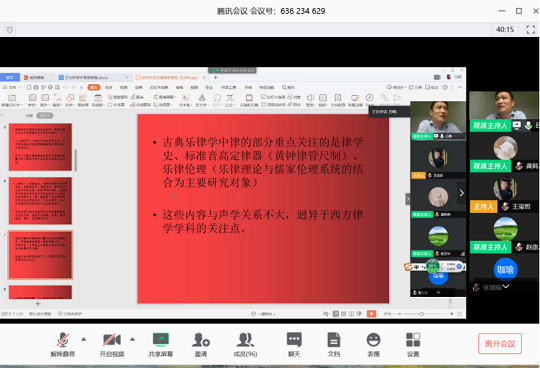This screenshot has width=540, height=368.
Task: Open the 成员(96) members list
Action: pos(245,344)
